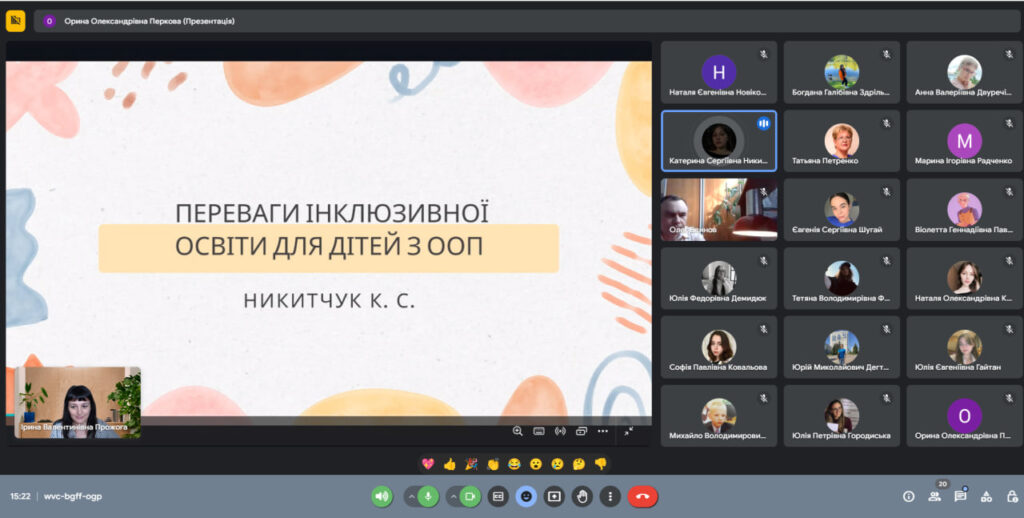1024x518 pixels.
Task: Send the thumbs up reaction
Action: pos(449,464)
